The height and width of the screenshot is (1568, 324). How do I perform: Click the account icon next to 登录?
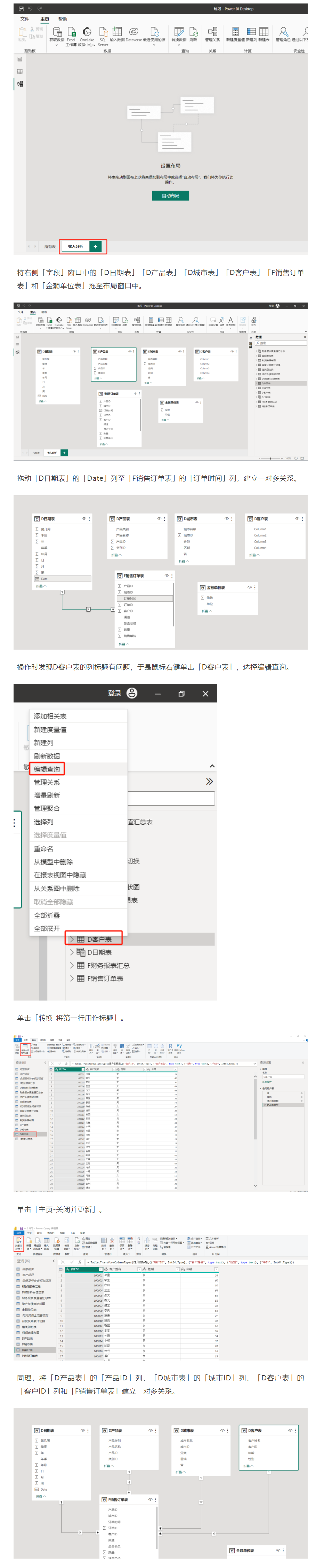coord(132,693)
